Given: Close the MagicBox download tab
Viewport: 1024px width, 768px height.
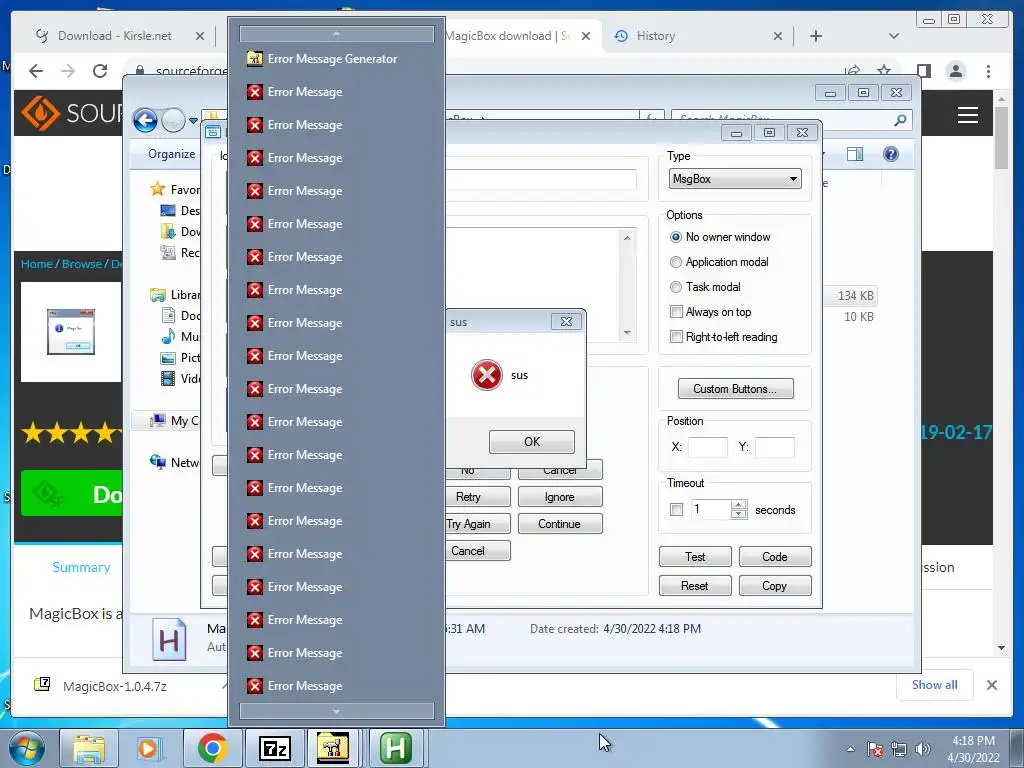Looking at the screenshot, I should [x=586, y=36].
